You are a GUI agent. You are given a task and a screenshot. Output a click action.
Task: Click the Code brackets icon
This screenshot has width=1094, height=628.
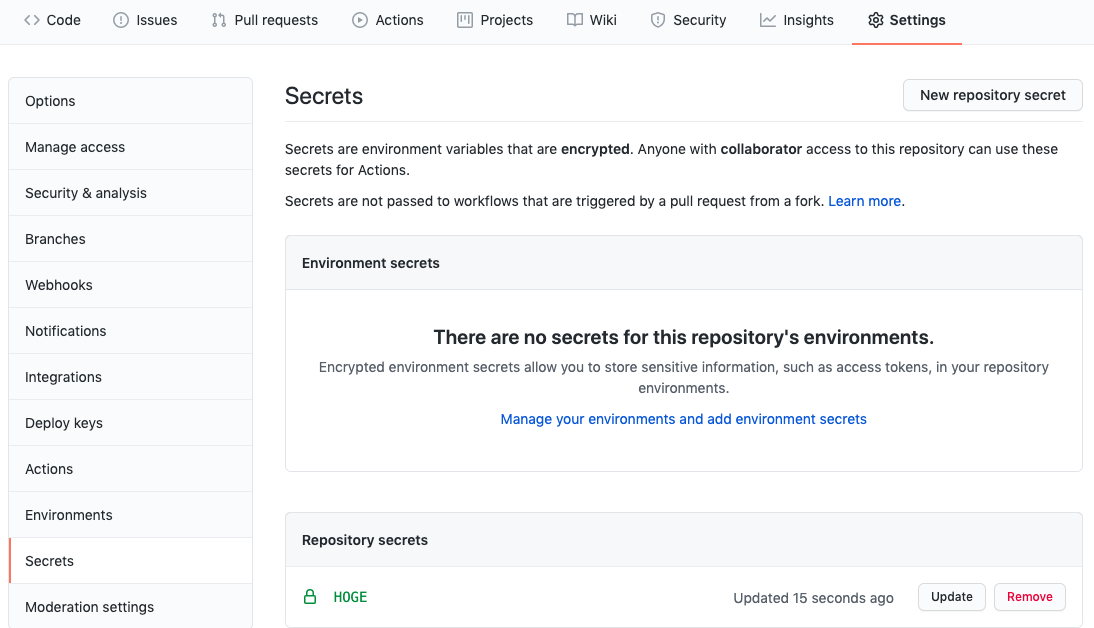[x=32, y=20]
